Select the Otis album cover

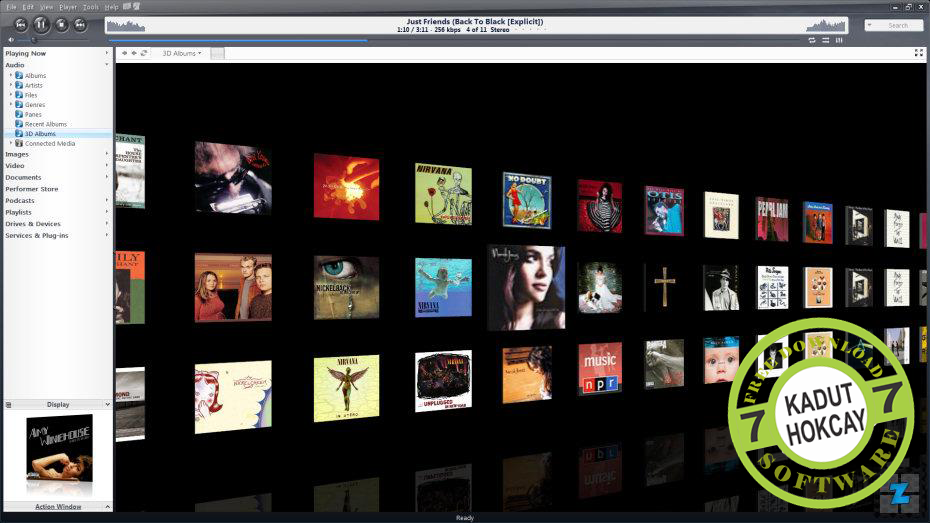click(x=664, y=211)
